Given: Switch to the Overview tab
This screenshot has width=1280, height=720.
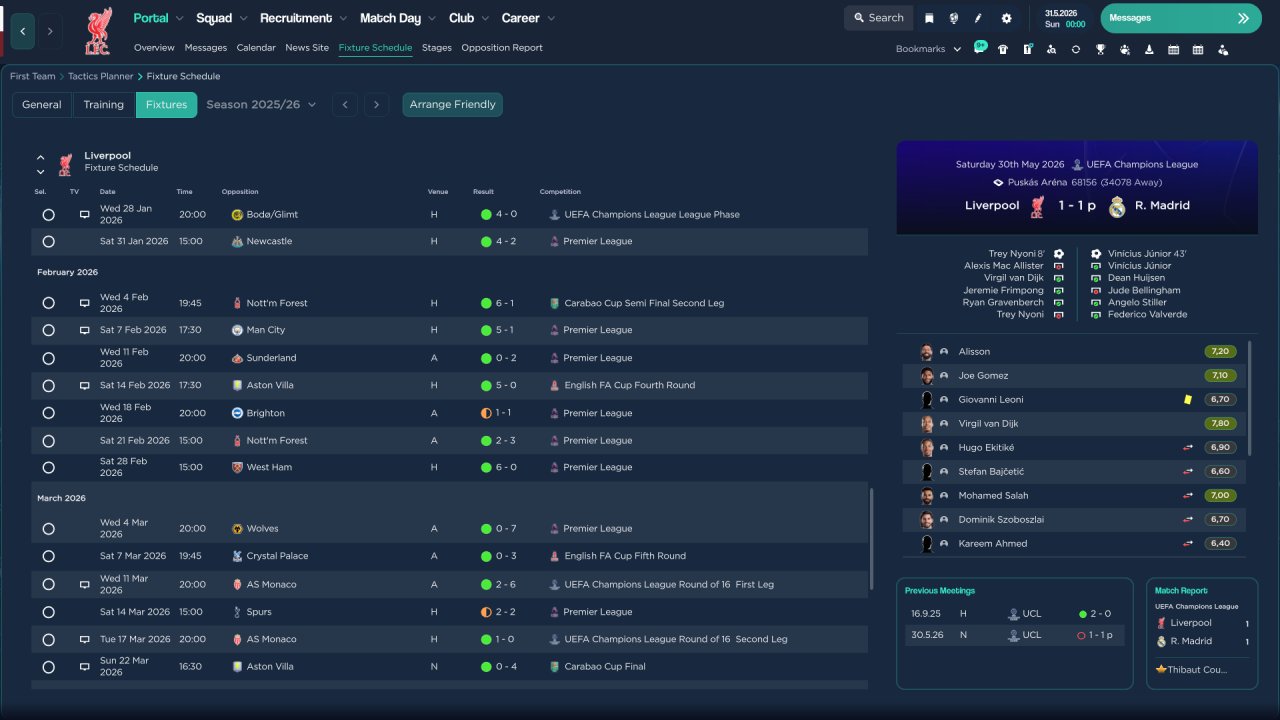Looking at the screenshot, I should 154,48.
